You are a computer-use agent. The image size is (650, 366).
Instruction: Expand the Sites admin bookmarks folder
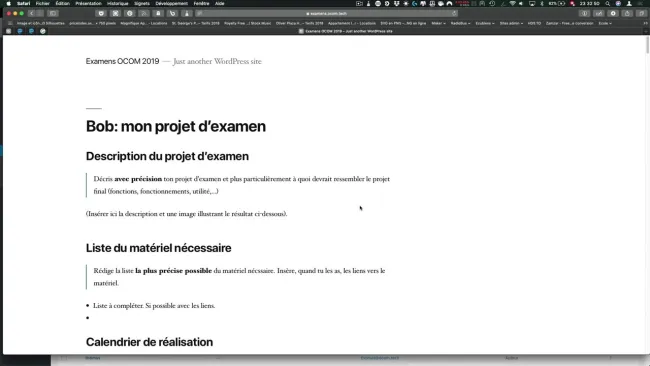pos(511,23)
